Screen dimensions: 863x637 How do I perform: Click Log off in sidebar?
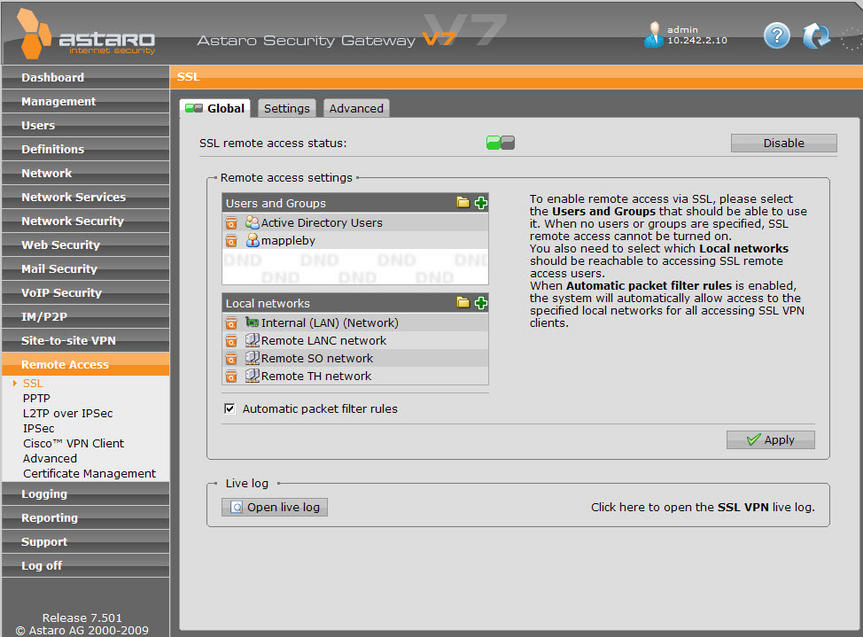point(85,566)
